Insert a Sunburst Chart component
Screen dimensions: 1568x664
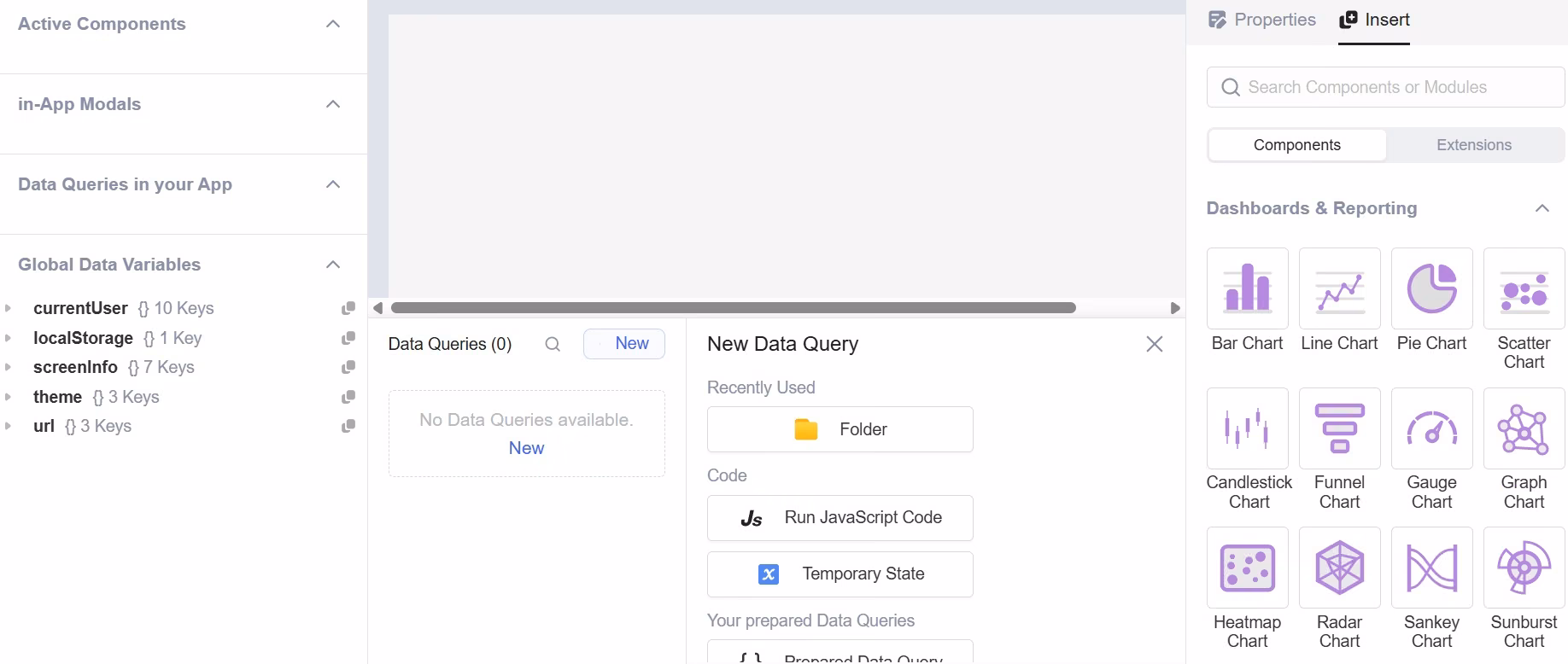click(x=1524, y=568)
